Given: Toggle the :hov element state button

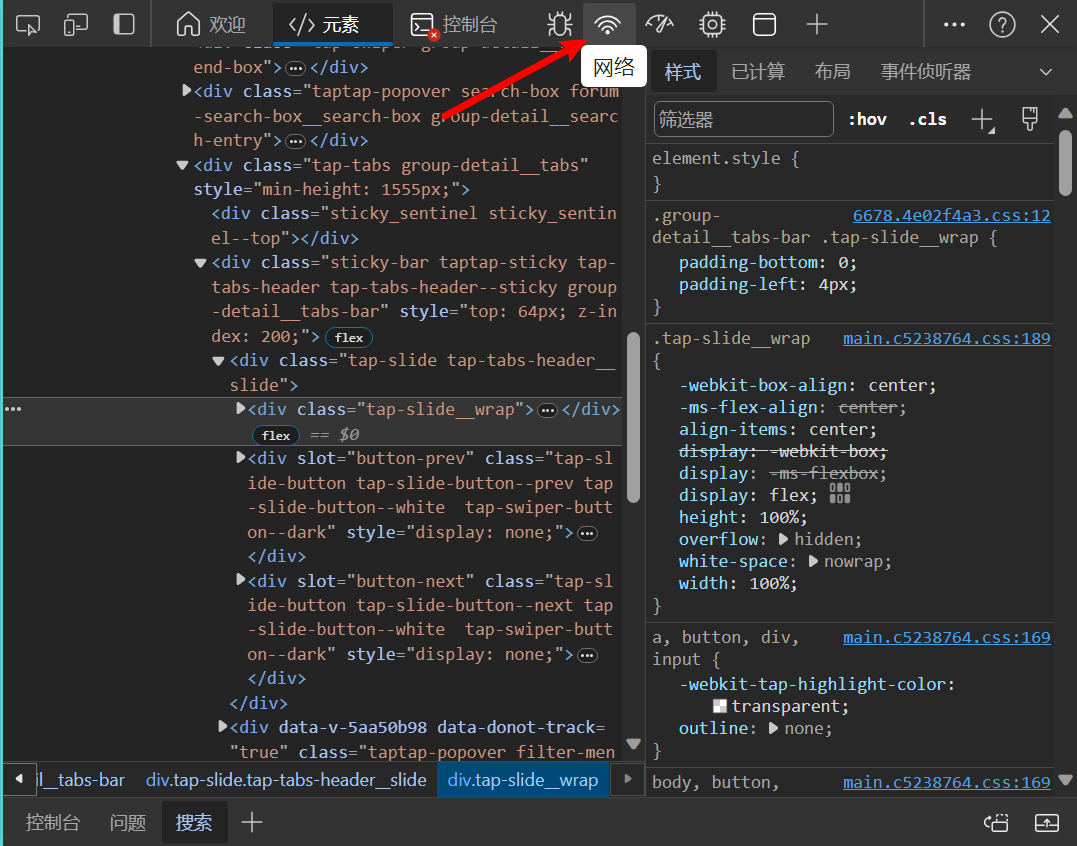Looking at the screenshot, I should coord(868,119).
